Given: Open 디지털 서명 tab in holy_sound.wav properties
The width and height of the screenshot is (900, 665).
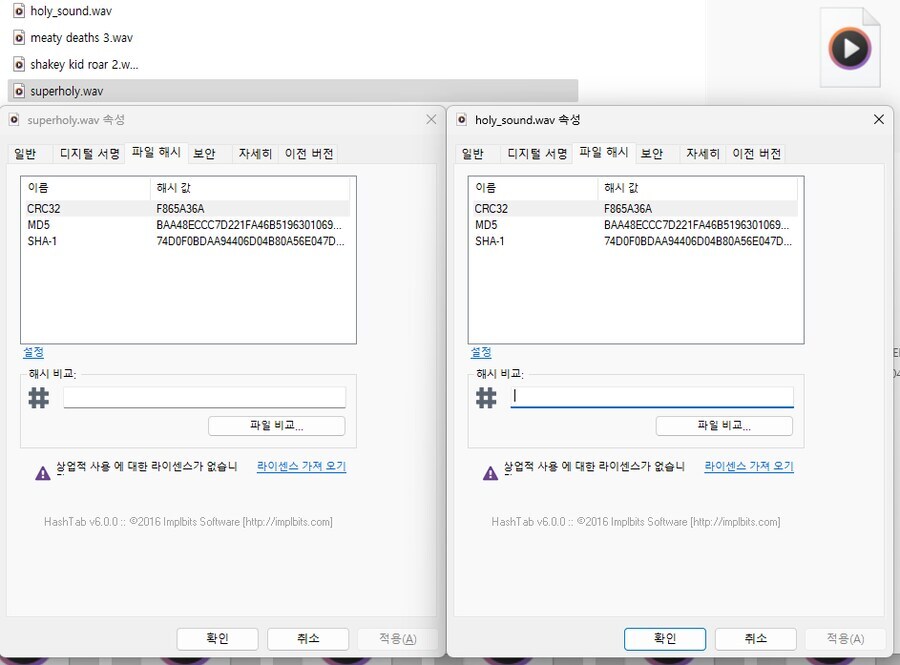Looking at the screenshot, I should (537, 153).
